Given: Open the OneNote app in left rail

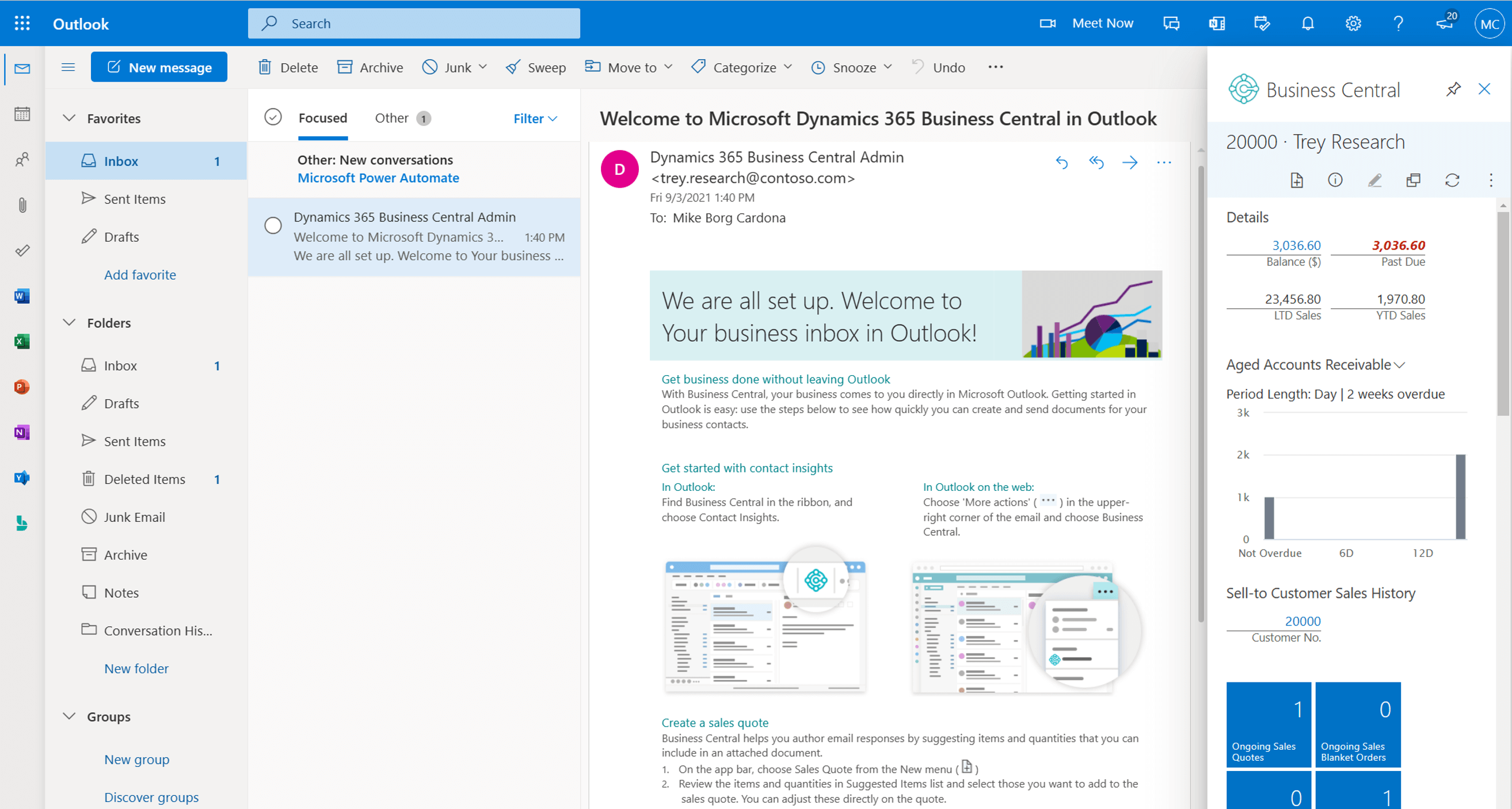Looking at the screenshot, I should tap(22, 432).
